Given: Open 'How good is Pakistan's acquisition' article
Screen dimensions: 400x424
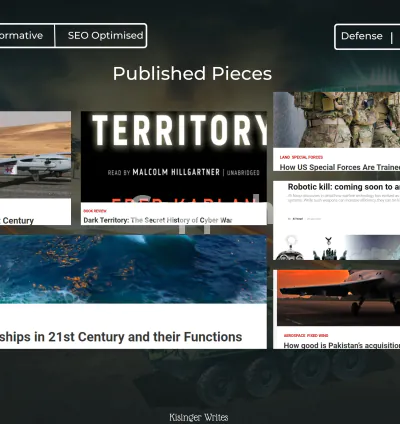Looking at the screenshot, I should tap(342, 345).
